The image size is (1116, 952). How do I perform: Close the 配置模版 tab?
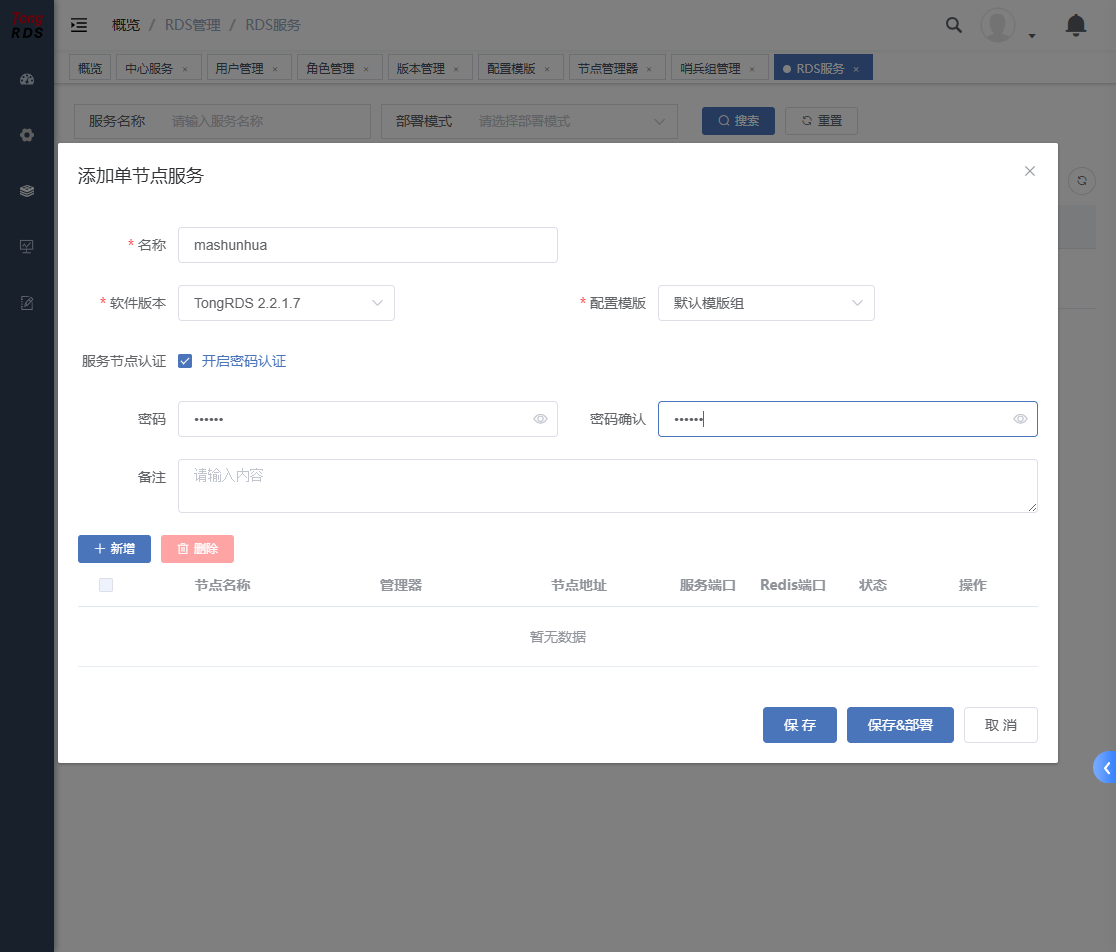pyautogui.click(x=547, y=69)
